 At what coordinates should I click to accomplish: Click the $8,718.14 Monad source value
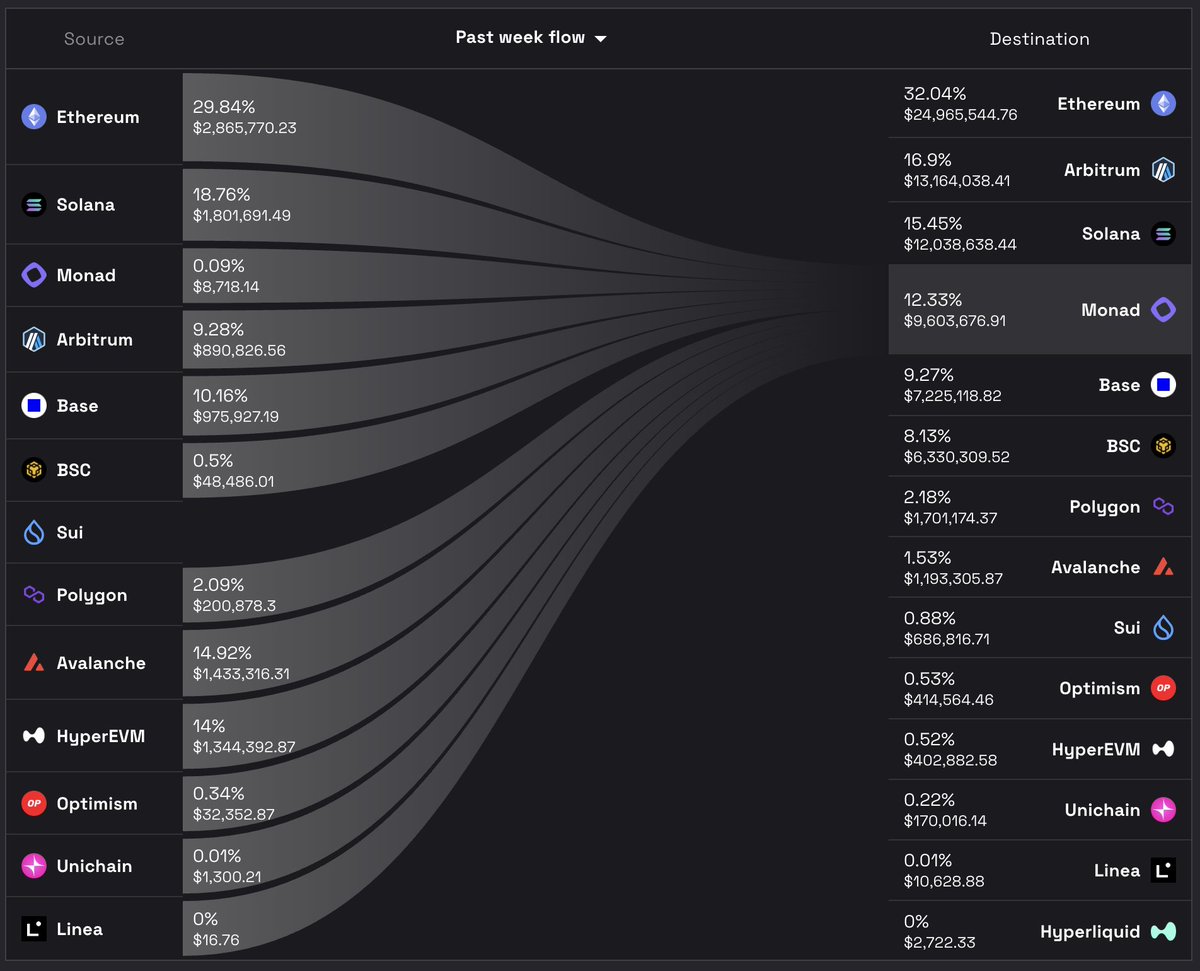click(x=226, y=287)
